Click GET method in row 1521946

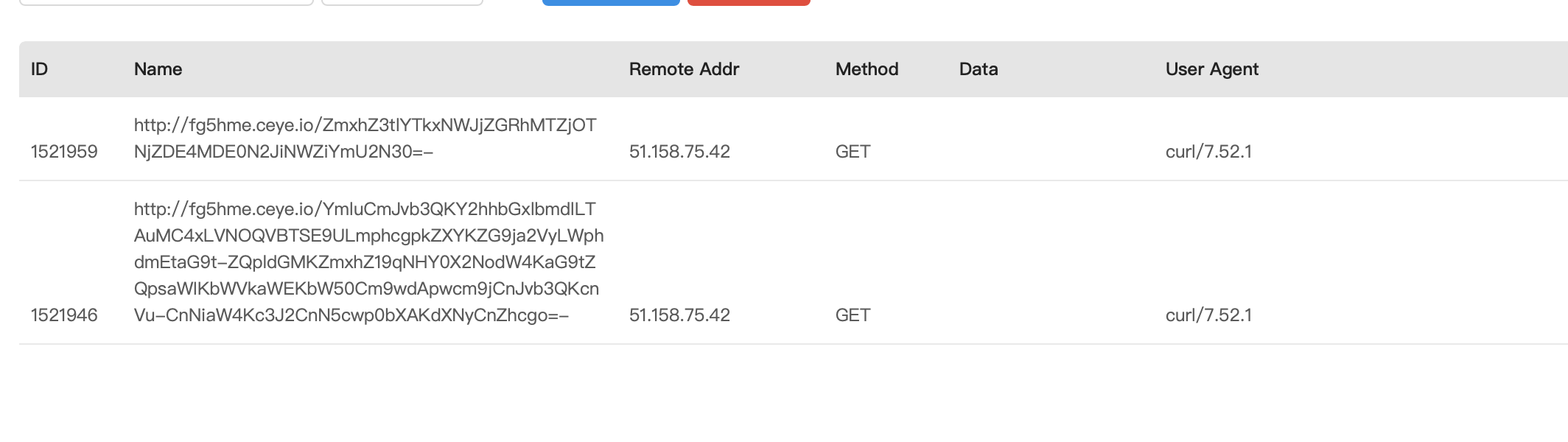click(853, 315)
